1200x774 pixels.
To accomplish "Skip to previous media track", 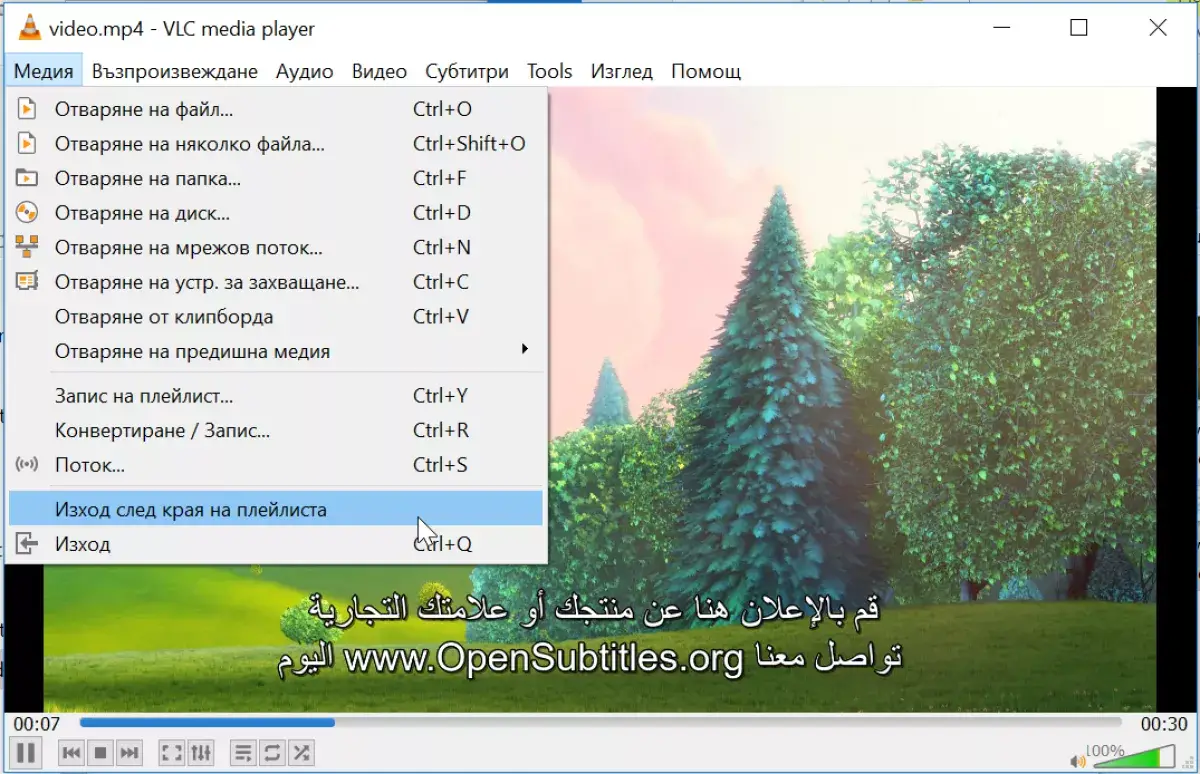I will coord(71,752).
